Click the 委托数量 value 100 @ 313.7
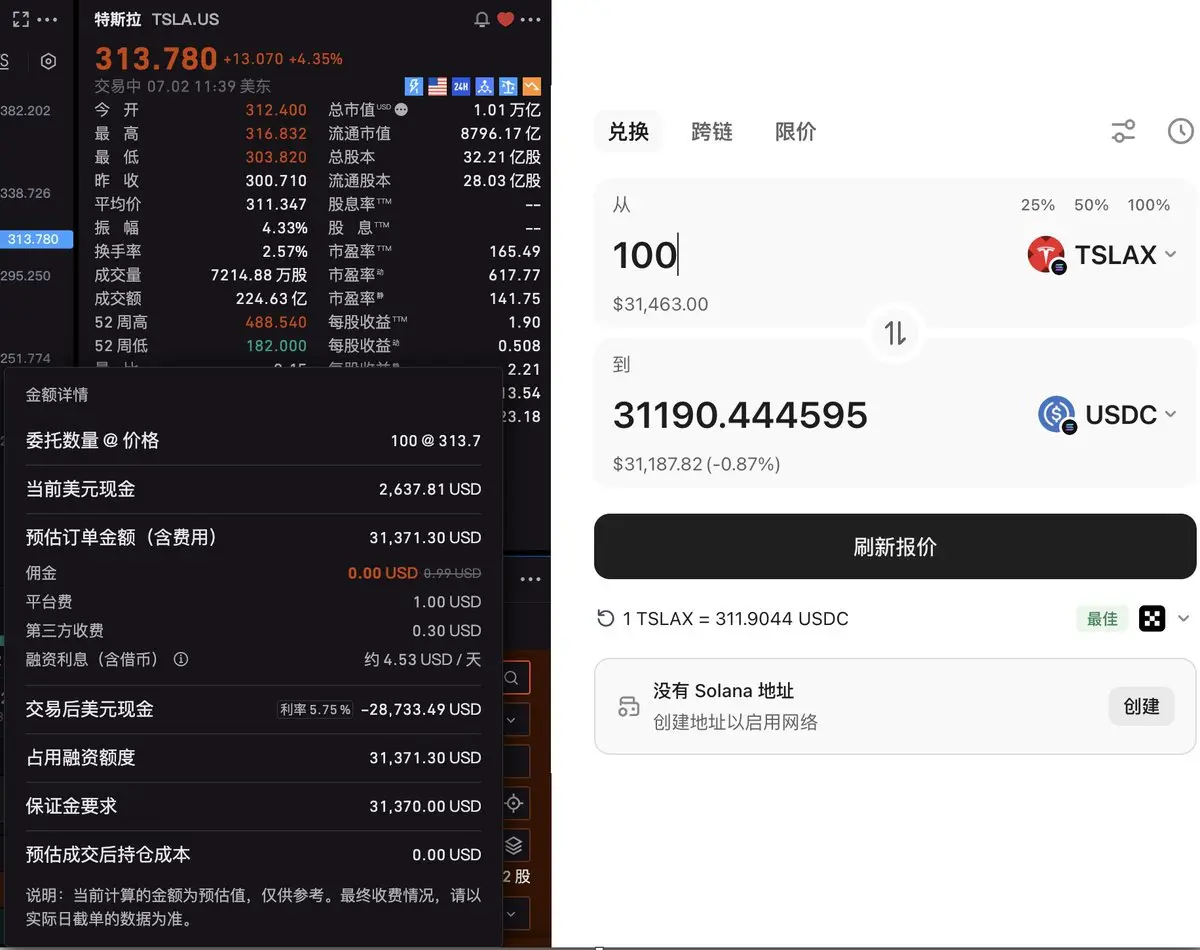This screenshot has width=1200, height=950. [x=436, y=441]
